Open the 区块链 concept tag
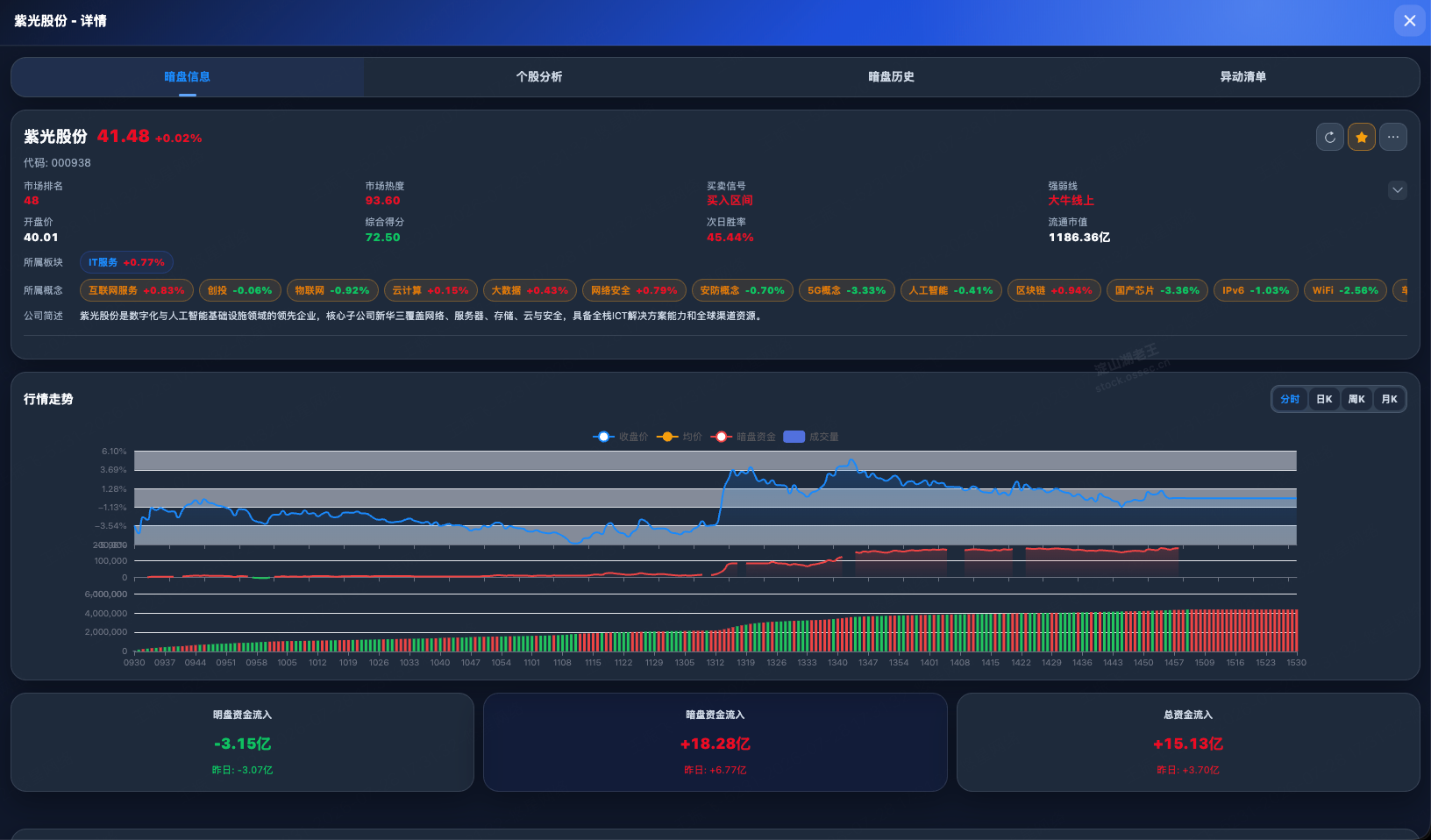Viewport: 1431px width, 840px height. click(x=1054, y=290)
